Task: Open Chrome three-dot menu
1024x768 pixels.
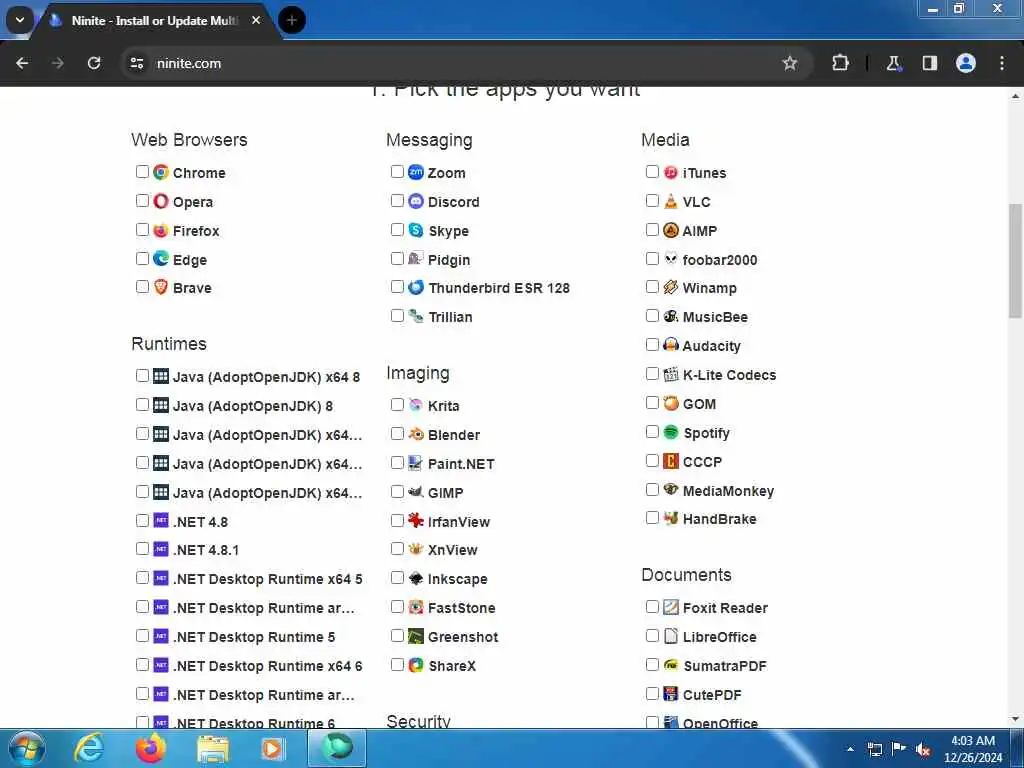Action: (x=1002, y=63)
